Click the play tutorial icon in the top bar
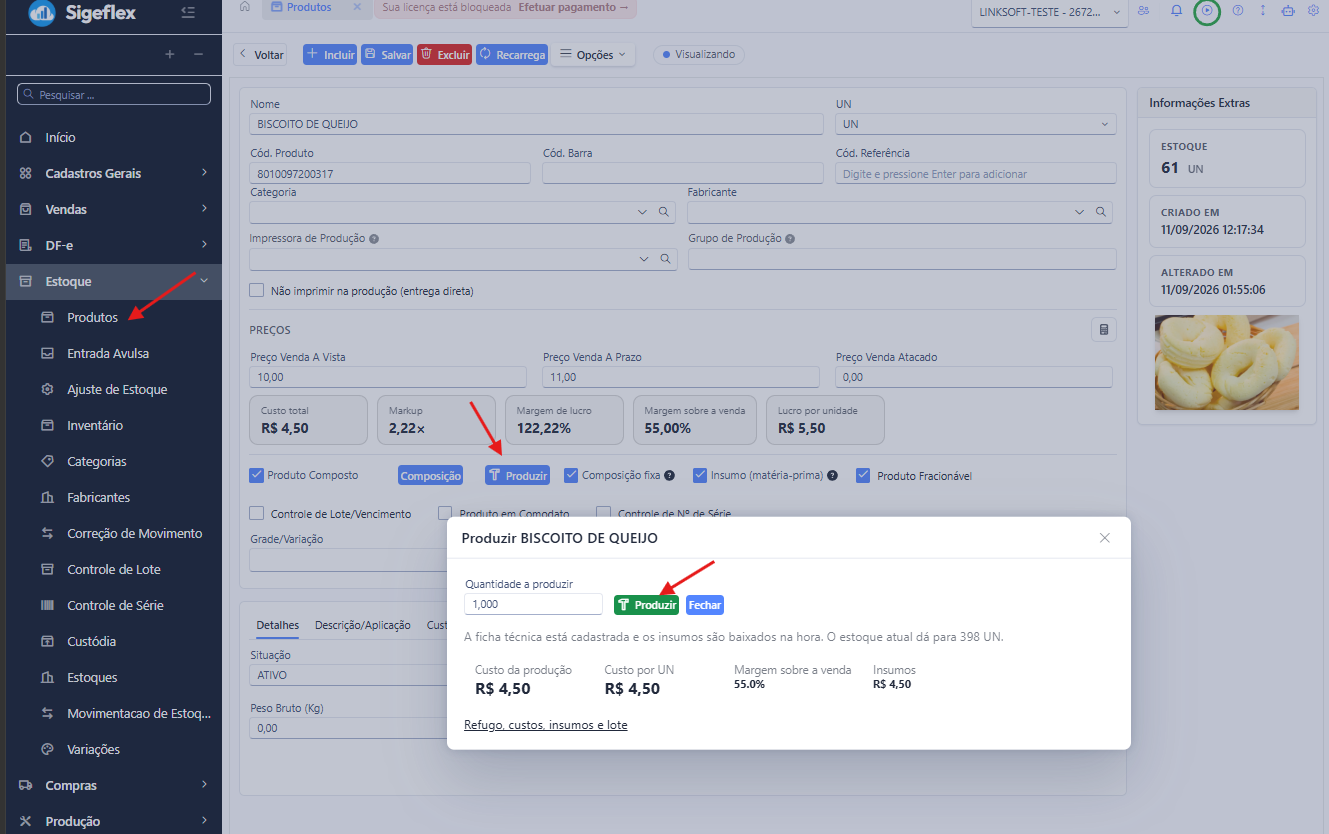The image size is (1329, 834). pyautogui.click(x=1208, y=10)
